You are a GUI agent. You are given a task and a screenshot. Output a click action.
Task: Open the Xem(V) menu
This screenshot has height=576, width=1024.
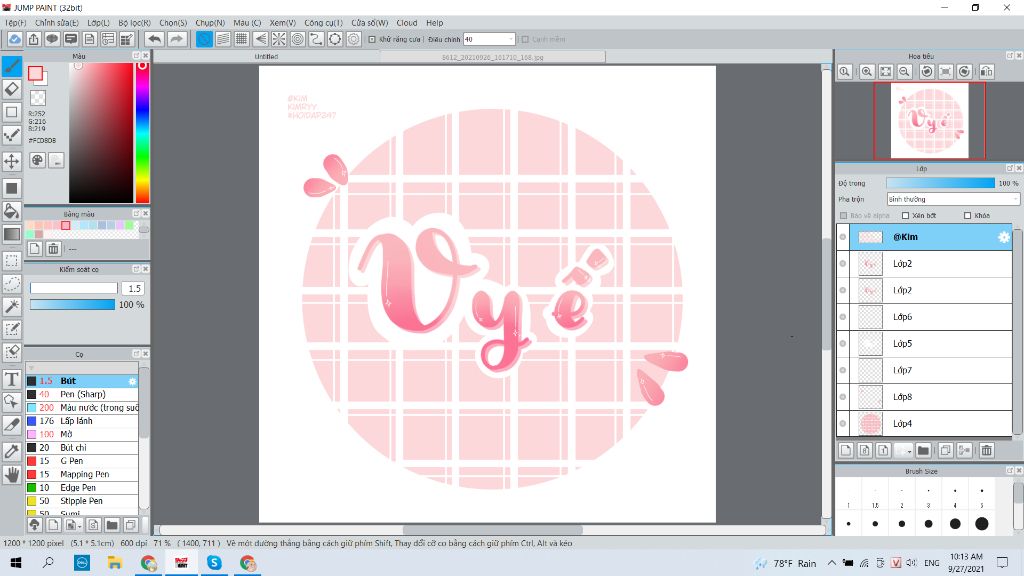(x=283, y=23)
